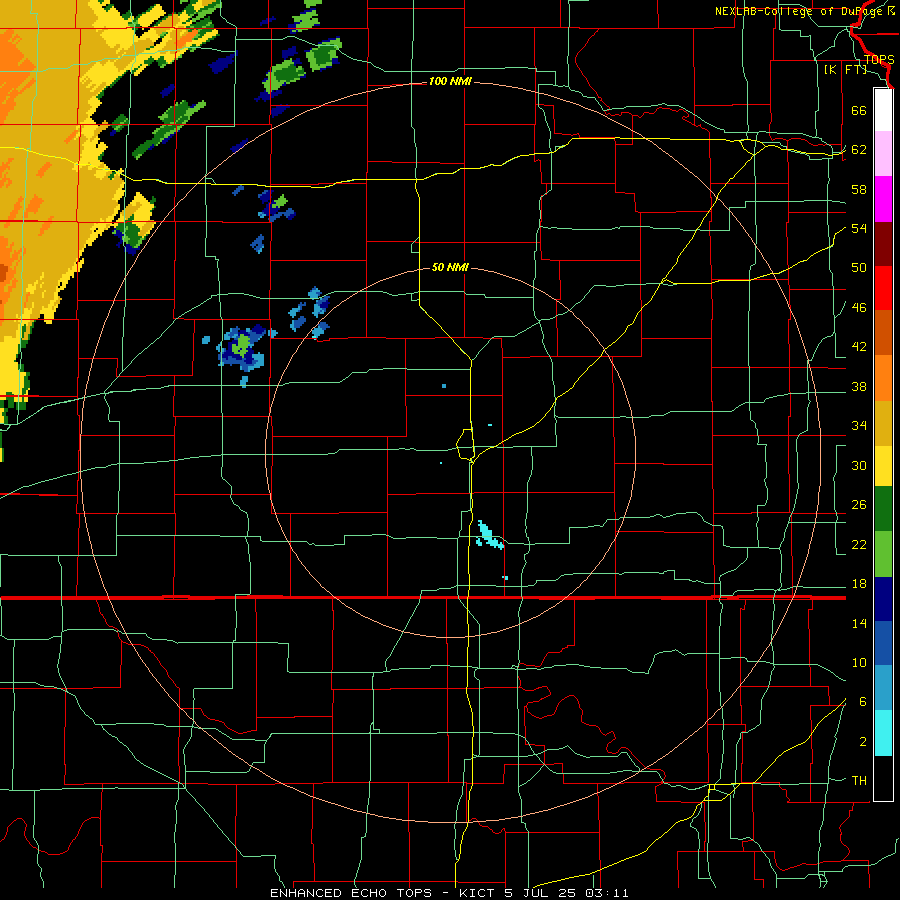900x900 pixels.
Task: Click the legend value '54'
Action: click(x=859, y=228)
